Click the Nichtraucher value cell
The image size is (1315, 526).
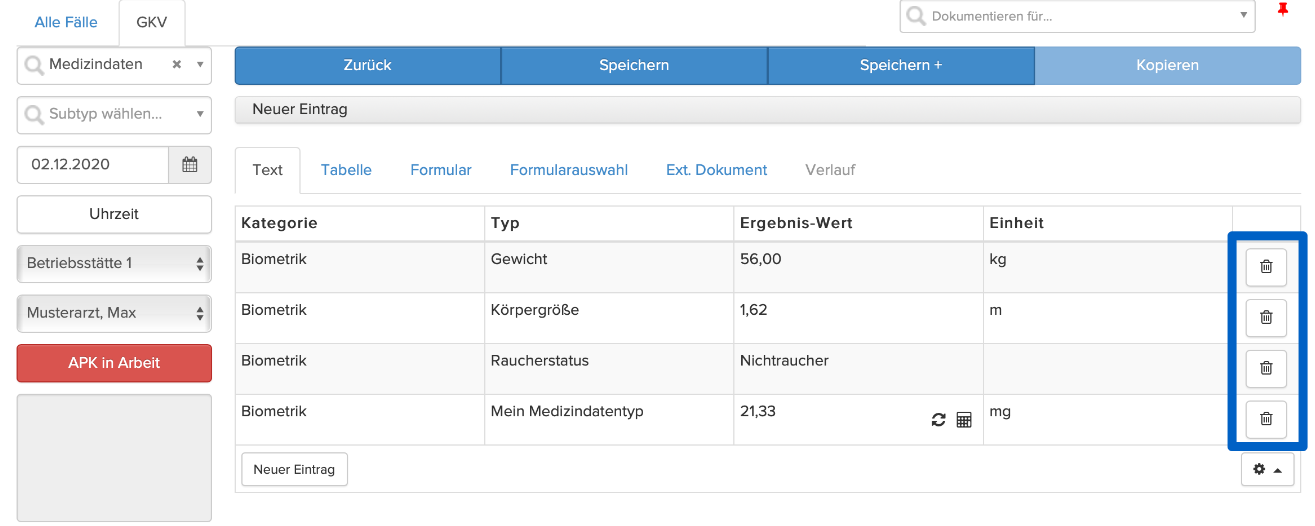(x=858, y=369)
